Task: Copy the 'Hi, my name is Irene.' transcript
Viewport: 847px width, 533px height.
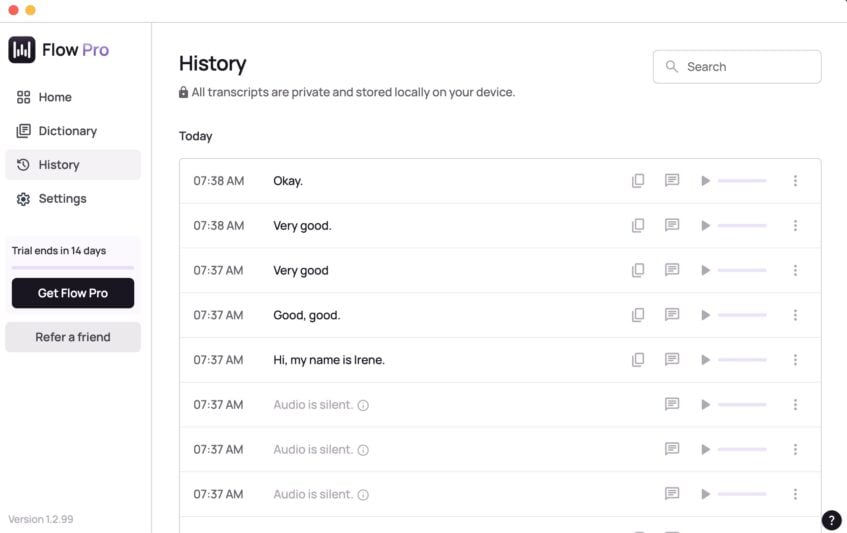Action: pos(638,360)
